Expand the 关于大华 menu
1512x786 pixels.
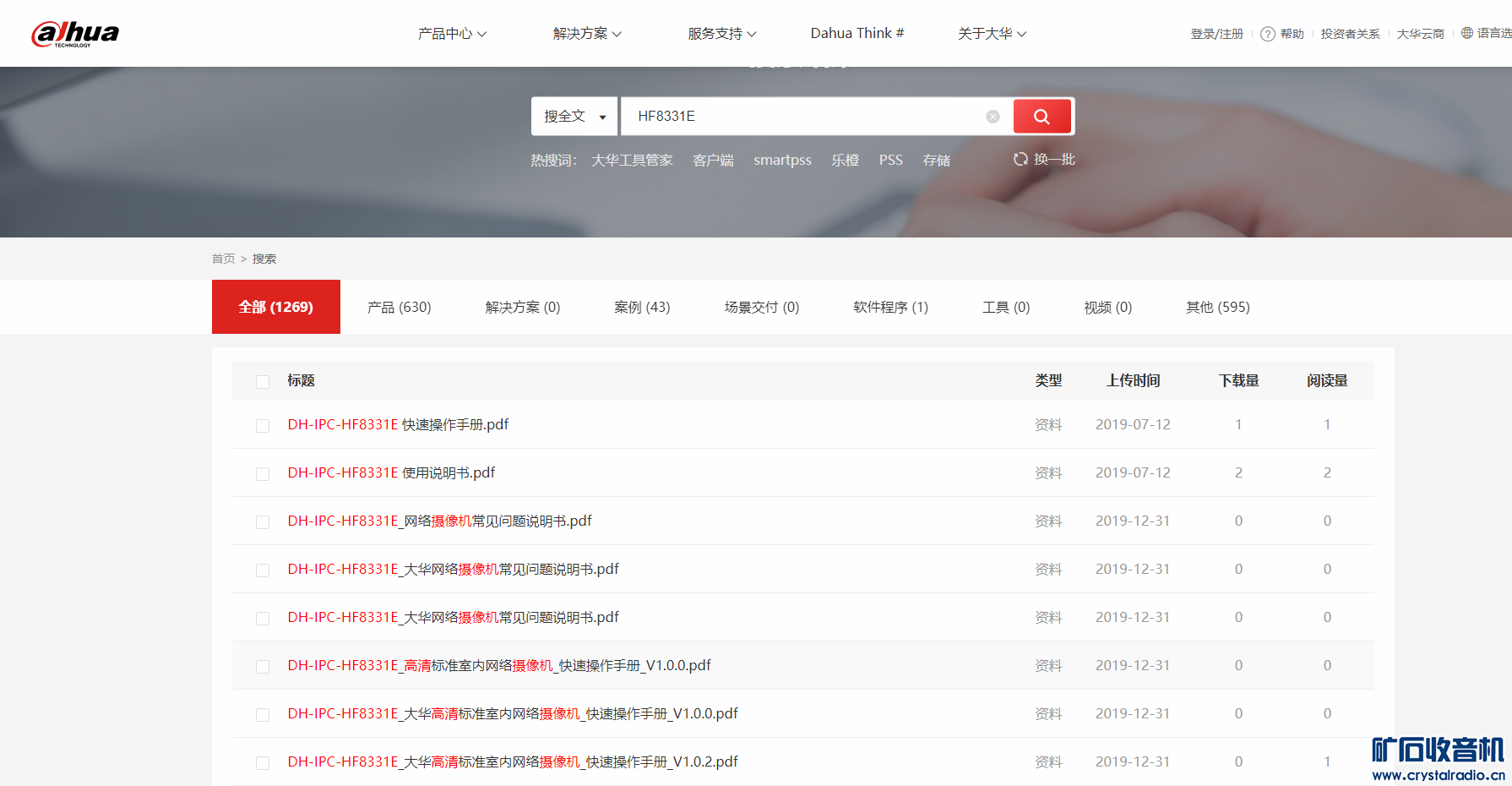pos(993,34)
